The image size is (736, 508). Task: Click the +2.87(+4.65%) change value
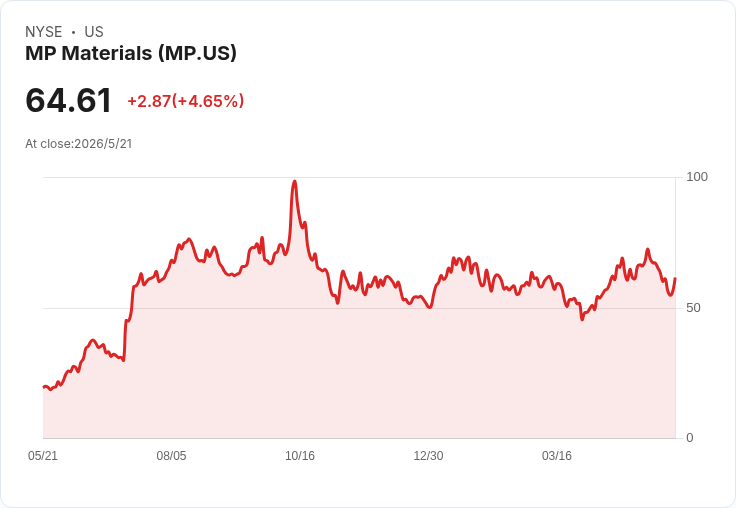pos(185,101)
